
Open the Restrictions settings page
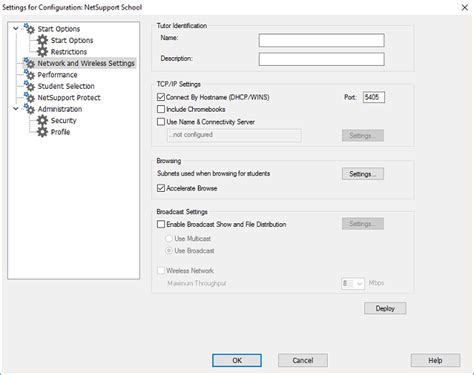69,52
